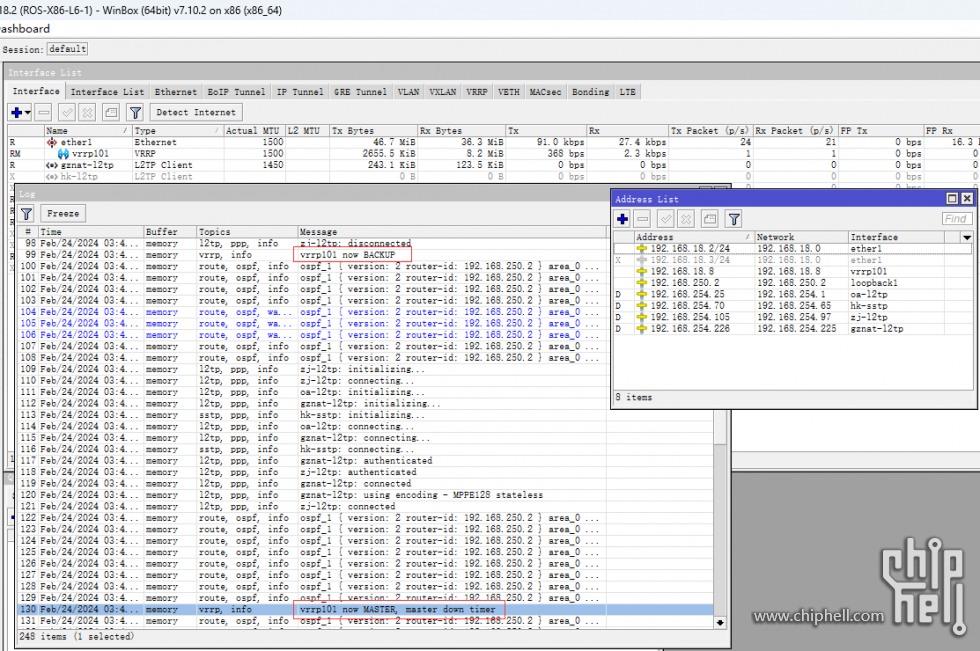This screenshot has width=980, height=651.
Task: Open the GRE Tunnel tab
Action: [361, 92]
